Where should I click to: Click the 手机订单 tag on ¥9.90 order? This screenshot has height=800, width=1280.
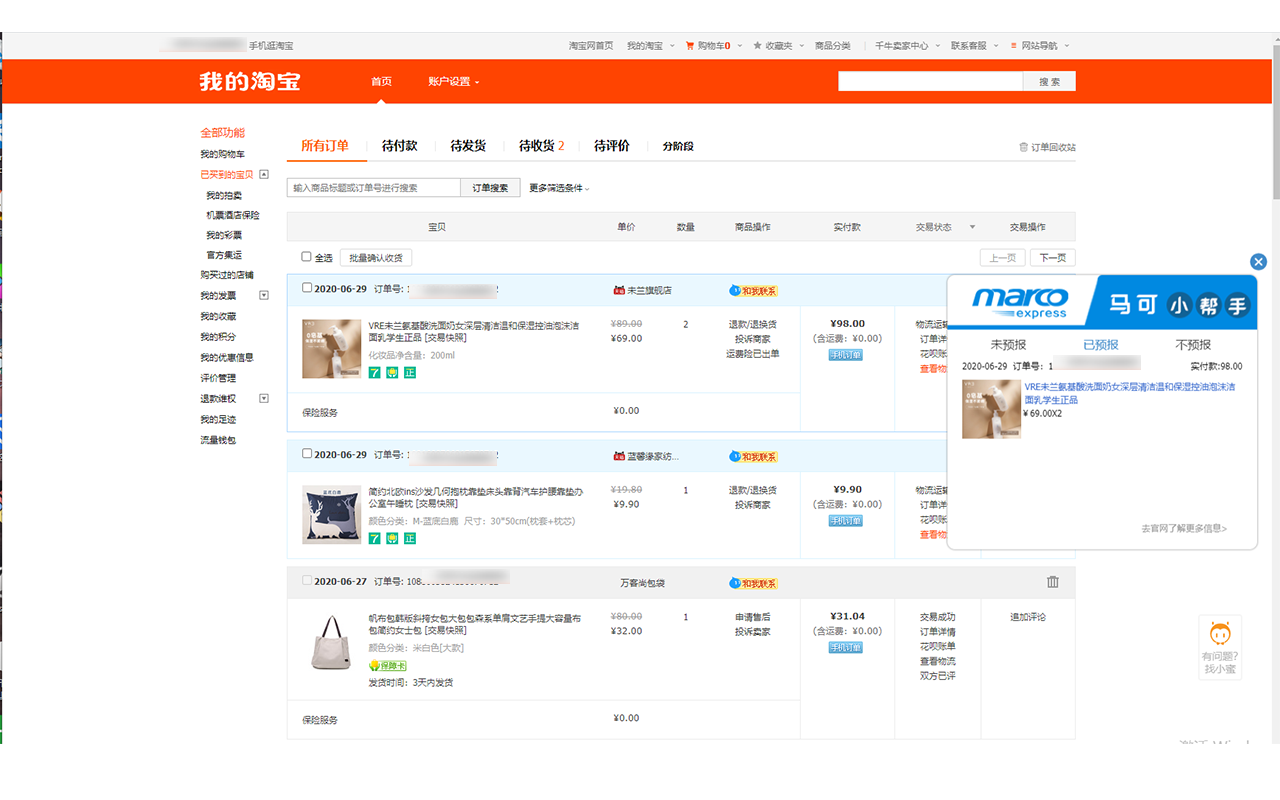[846, 521]
